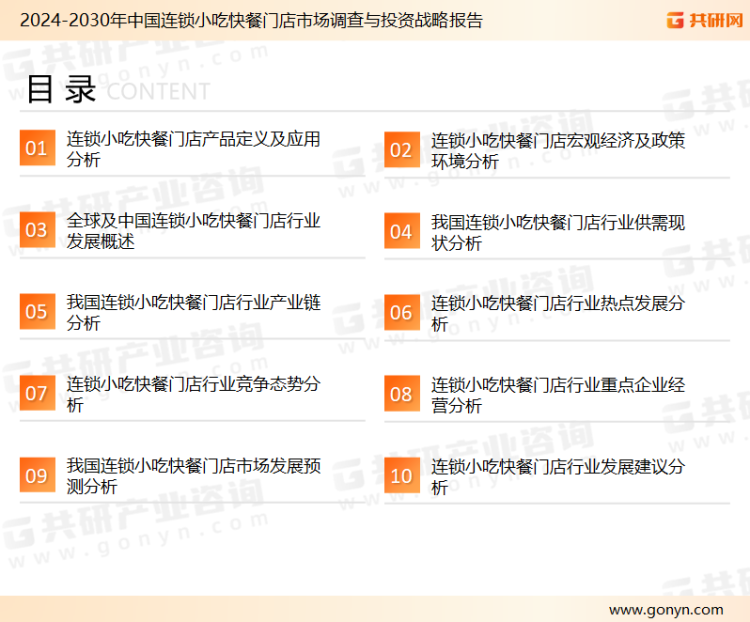Open chapter 连锁小吃快餐门店行业重点企业经营分析

(558, 395)
